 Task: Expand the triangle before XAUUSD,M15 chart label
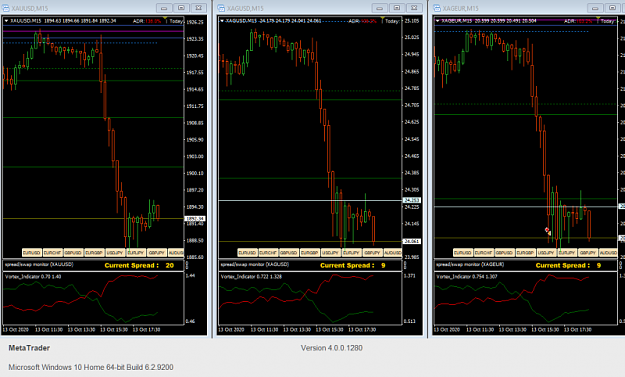pyautogui.click(x=6, y=21)
